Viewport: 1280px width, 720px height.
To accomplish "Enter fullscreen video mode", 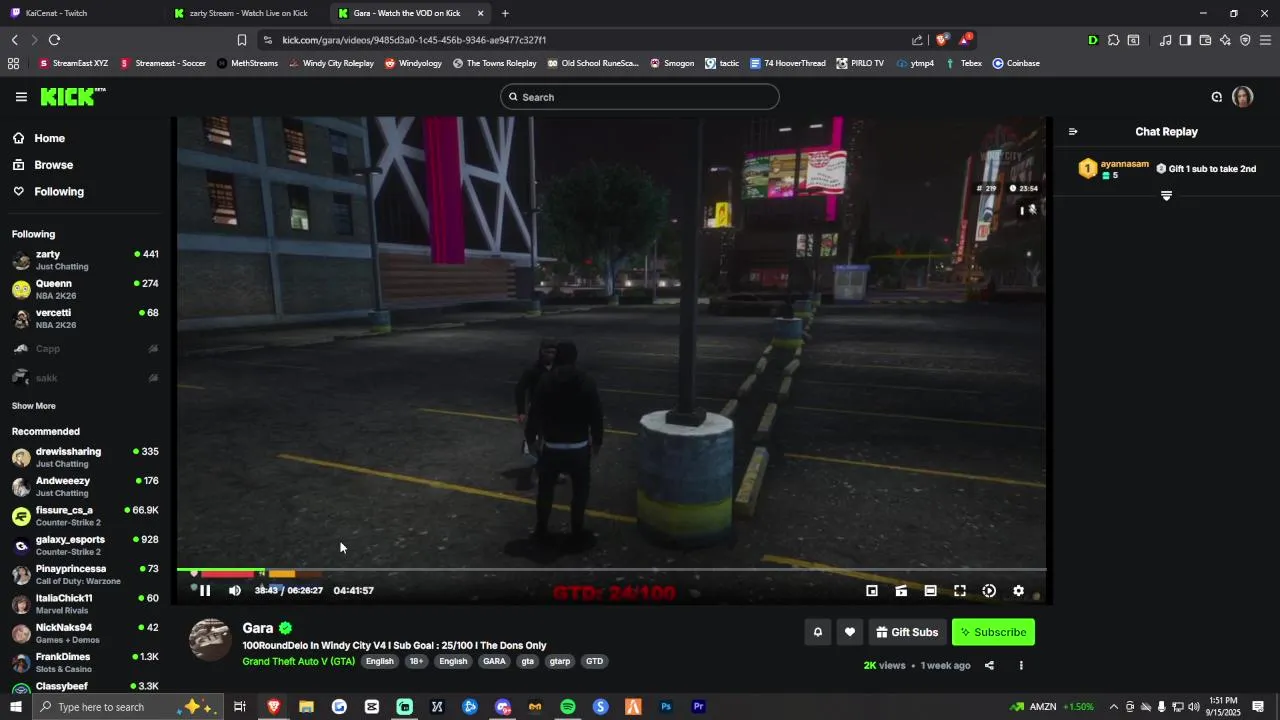I will pos(960,591).
